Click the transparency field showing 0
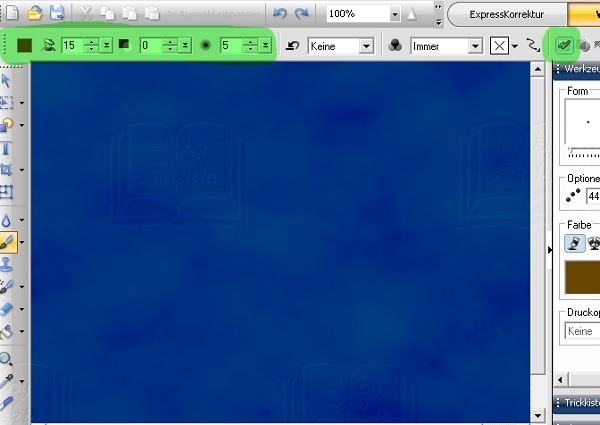Image resolution: width=600 pixels, height=425 pixels. [151, 46]
